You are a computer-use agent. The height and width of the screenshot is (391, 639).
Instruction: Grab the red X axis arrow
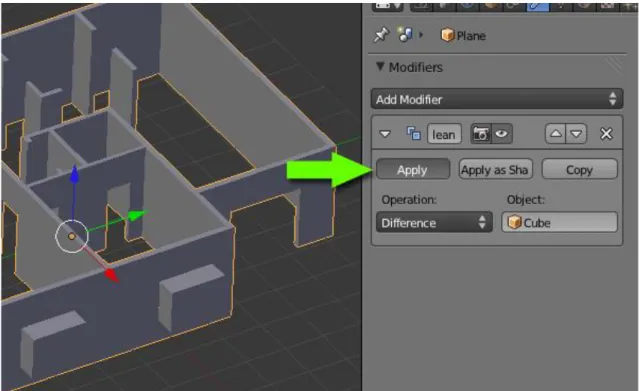pos(111,275)
